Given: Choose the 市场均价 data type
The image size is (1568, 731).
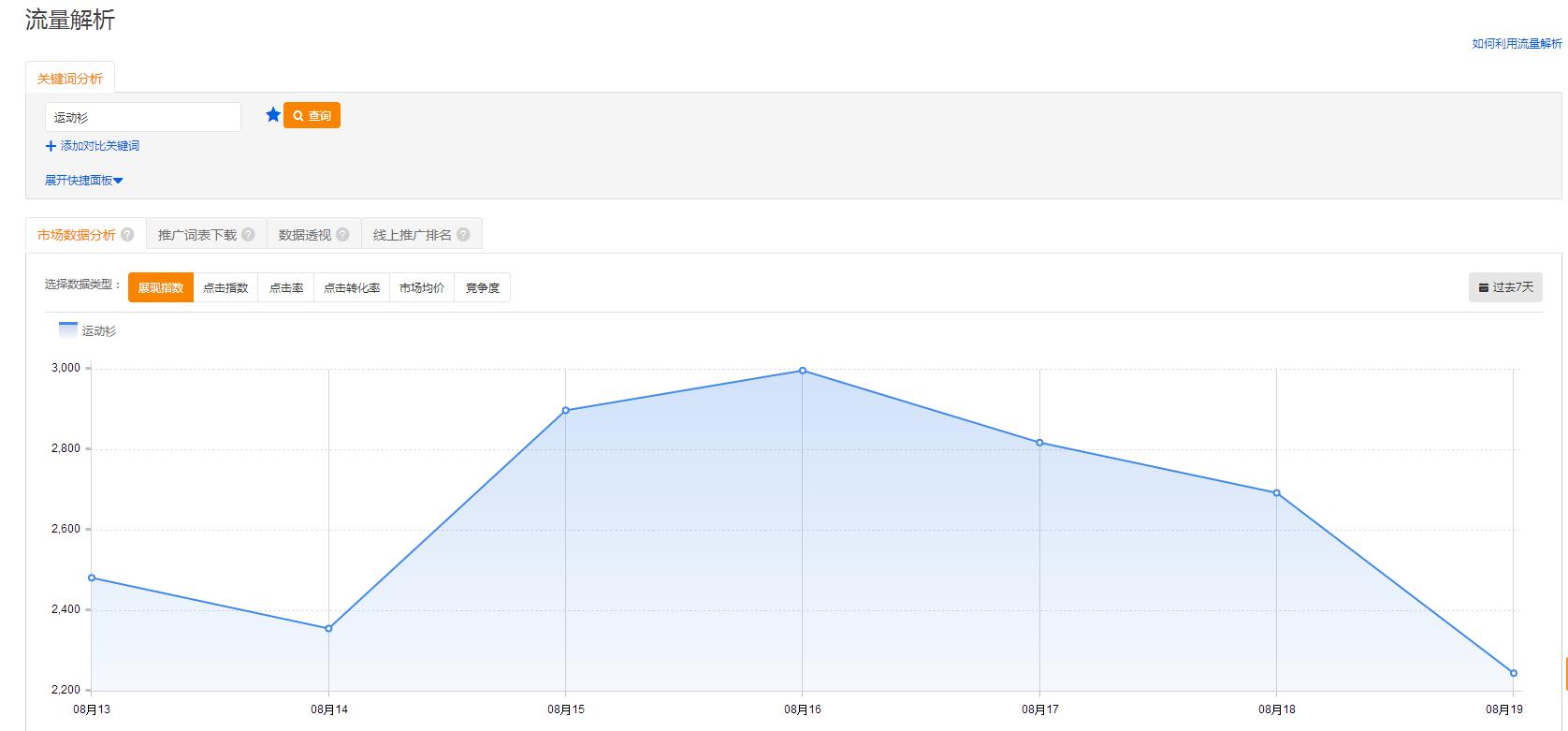Looking at the screenshot, I should click(422, 288).
